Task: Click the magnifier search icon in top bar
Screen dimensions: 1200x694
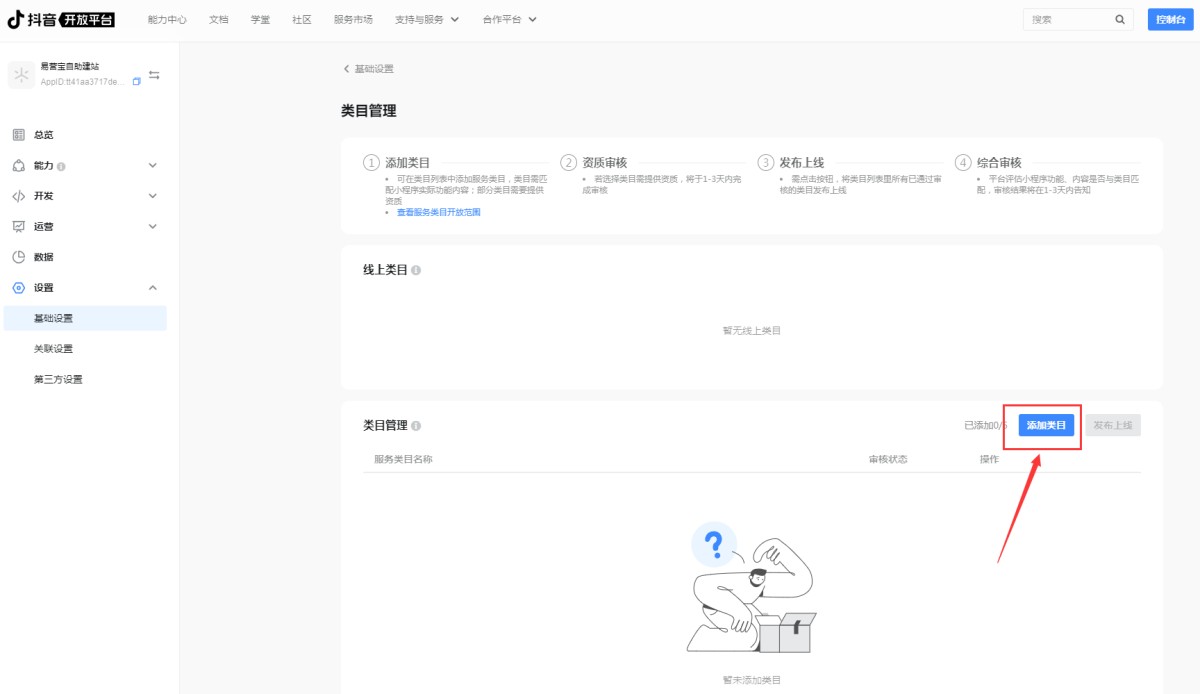Action: point(1120,19)
